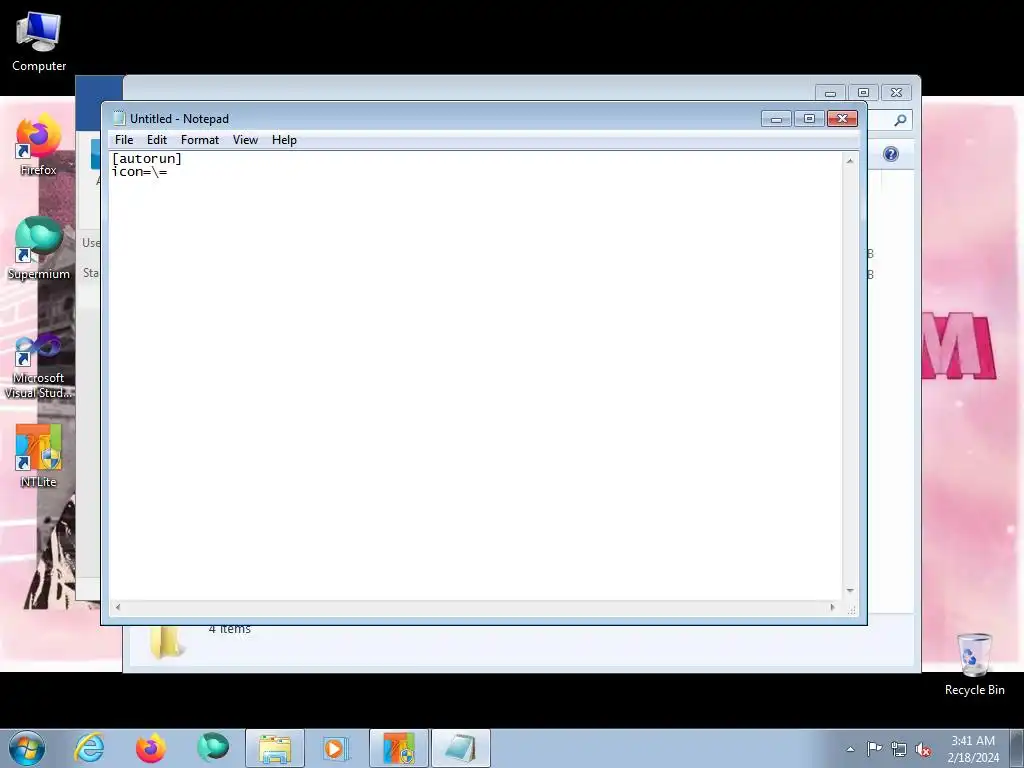Click the folder icon in the Explorer details pane

coord(166,641)
